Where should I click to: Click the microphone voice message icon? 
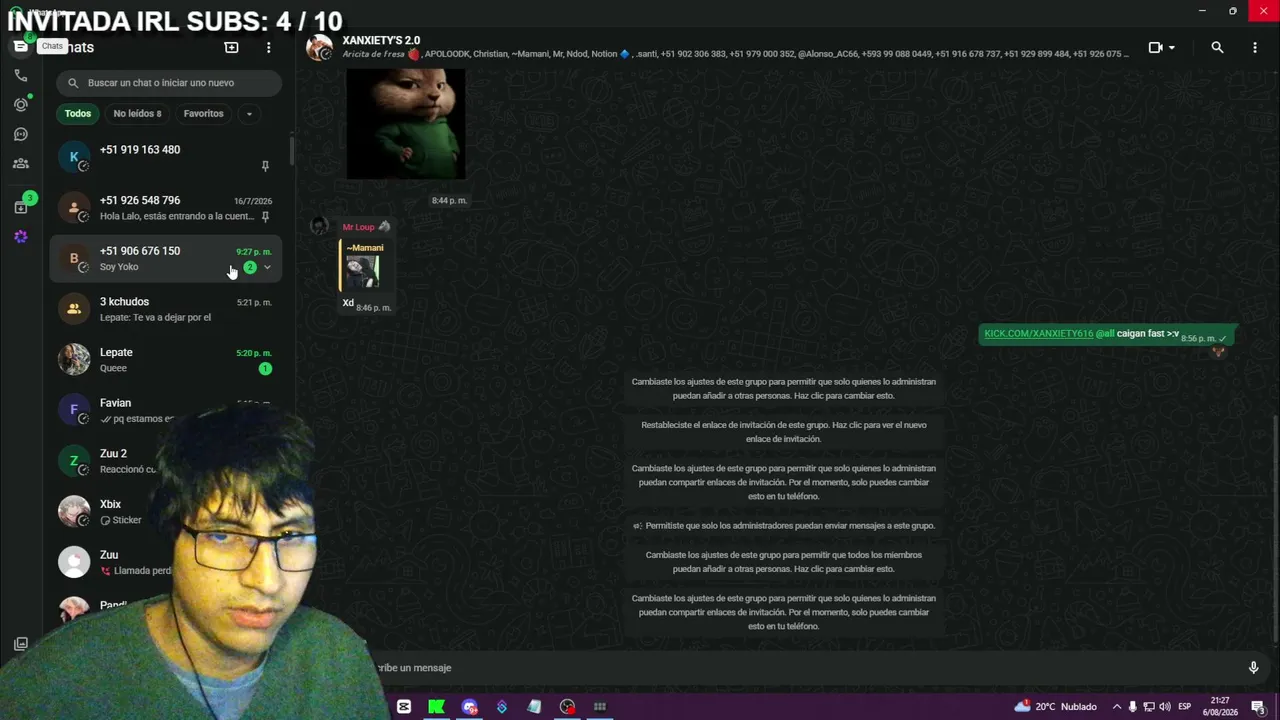point(1253,667)
